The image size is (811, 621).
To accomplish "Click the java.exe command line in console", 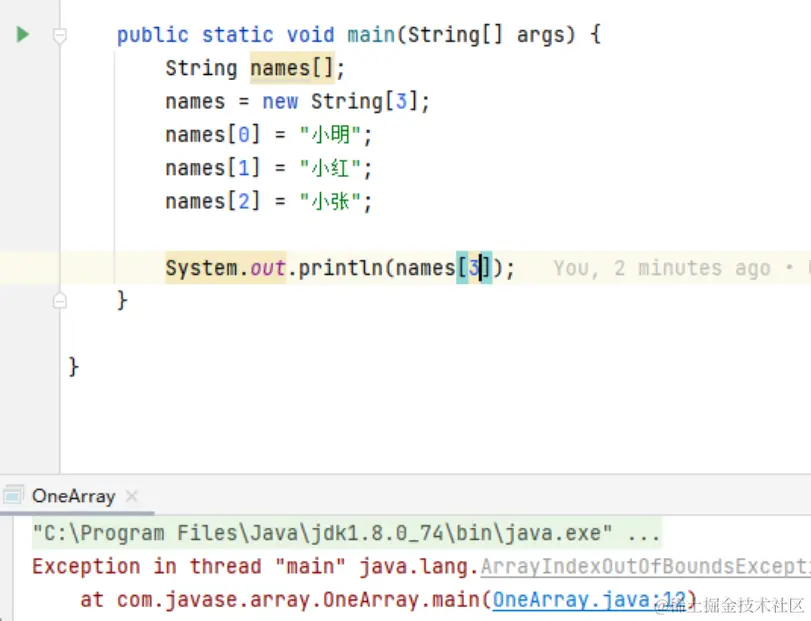I will click(346, 533).
